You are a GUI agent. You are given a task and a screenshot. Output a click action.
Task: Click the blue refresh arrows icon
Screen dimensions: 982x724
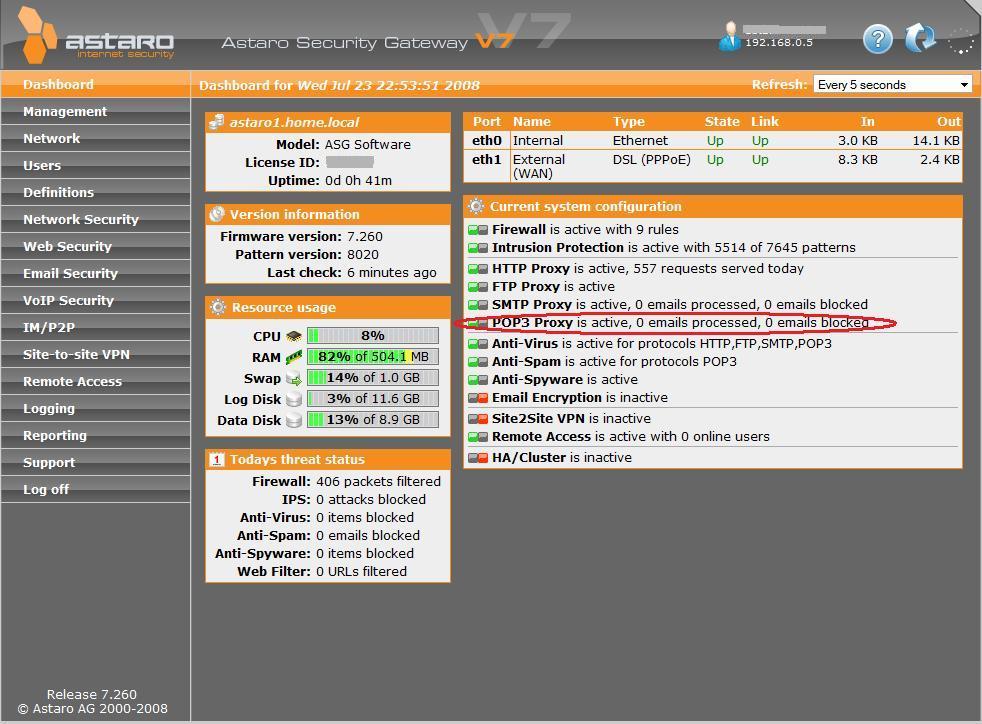tap(919, 38)
